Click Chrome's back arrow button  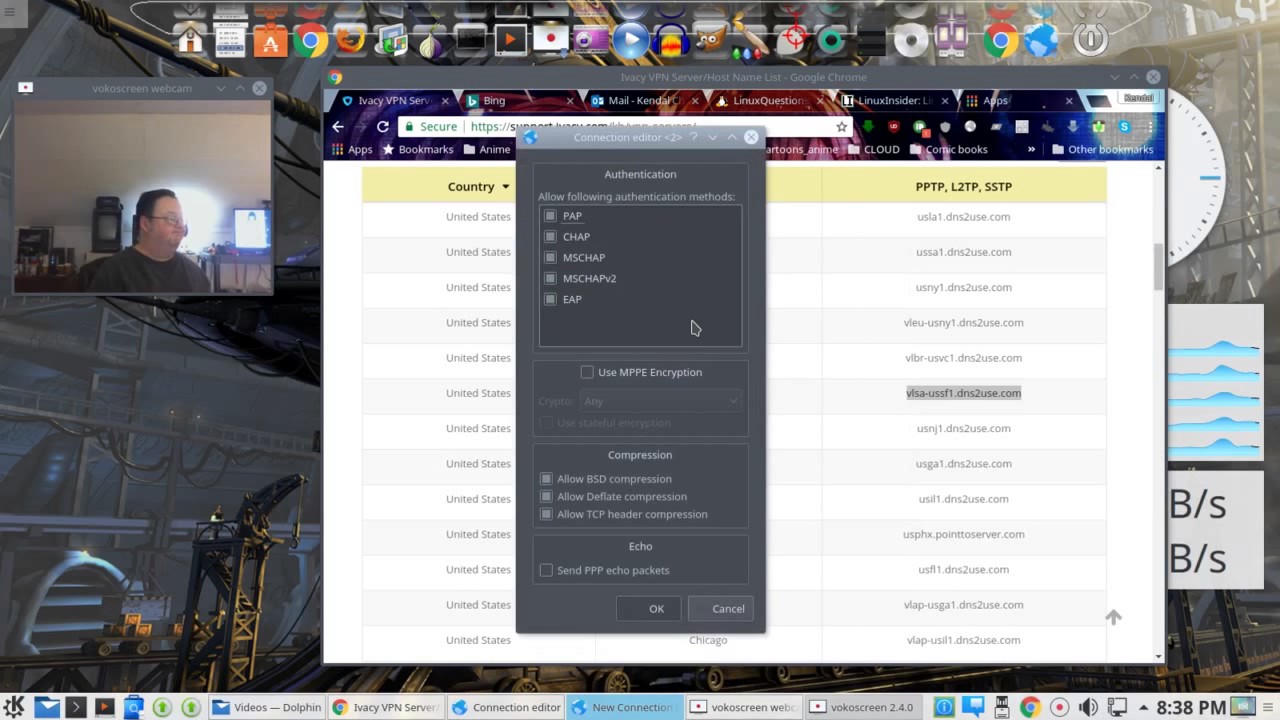click(338, 127)
